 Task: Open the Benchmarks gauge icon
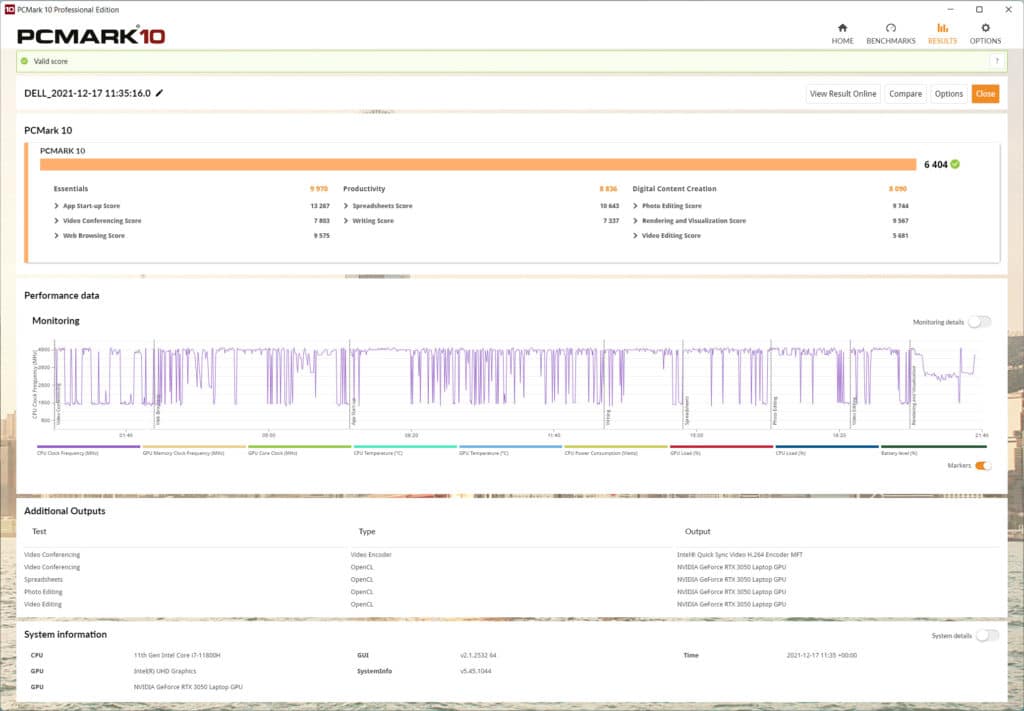tap(891, 27)
